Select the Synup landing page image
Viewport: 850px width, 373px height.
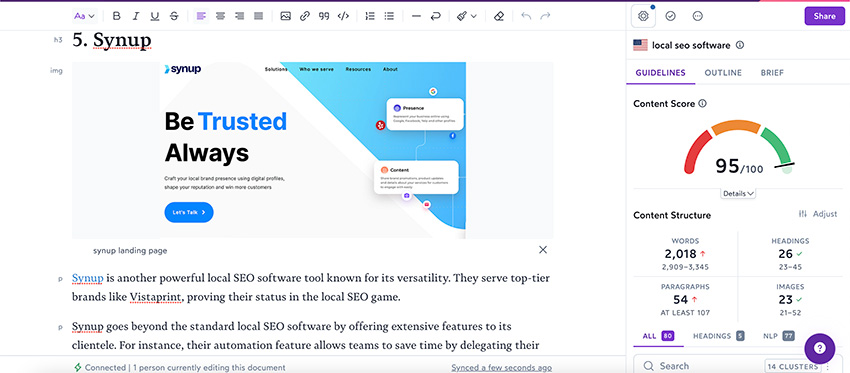pyautogui.click(x=313, y=150)
